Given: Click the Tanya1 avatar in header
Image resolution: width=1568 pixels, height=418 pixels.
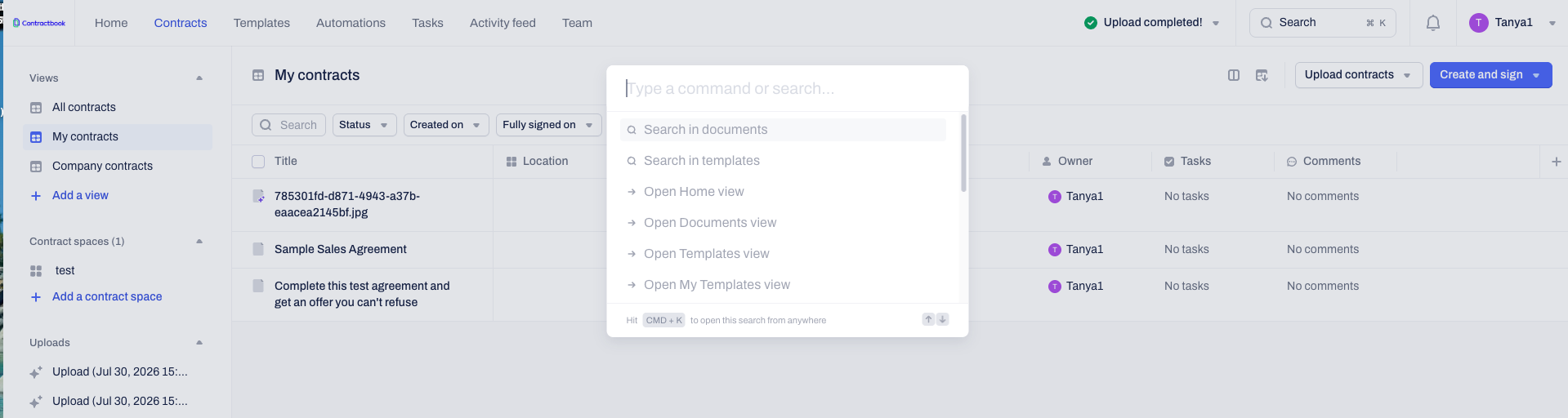Looking at the screenshot, I should pyautogui.click(x=1478, y=23).
